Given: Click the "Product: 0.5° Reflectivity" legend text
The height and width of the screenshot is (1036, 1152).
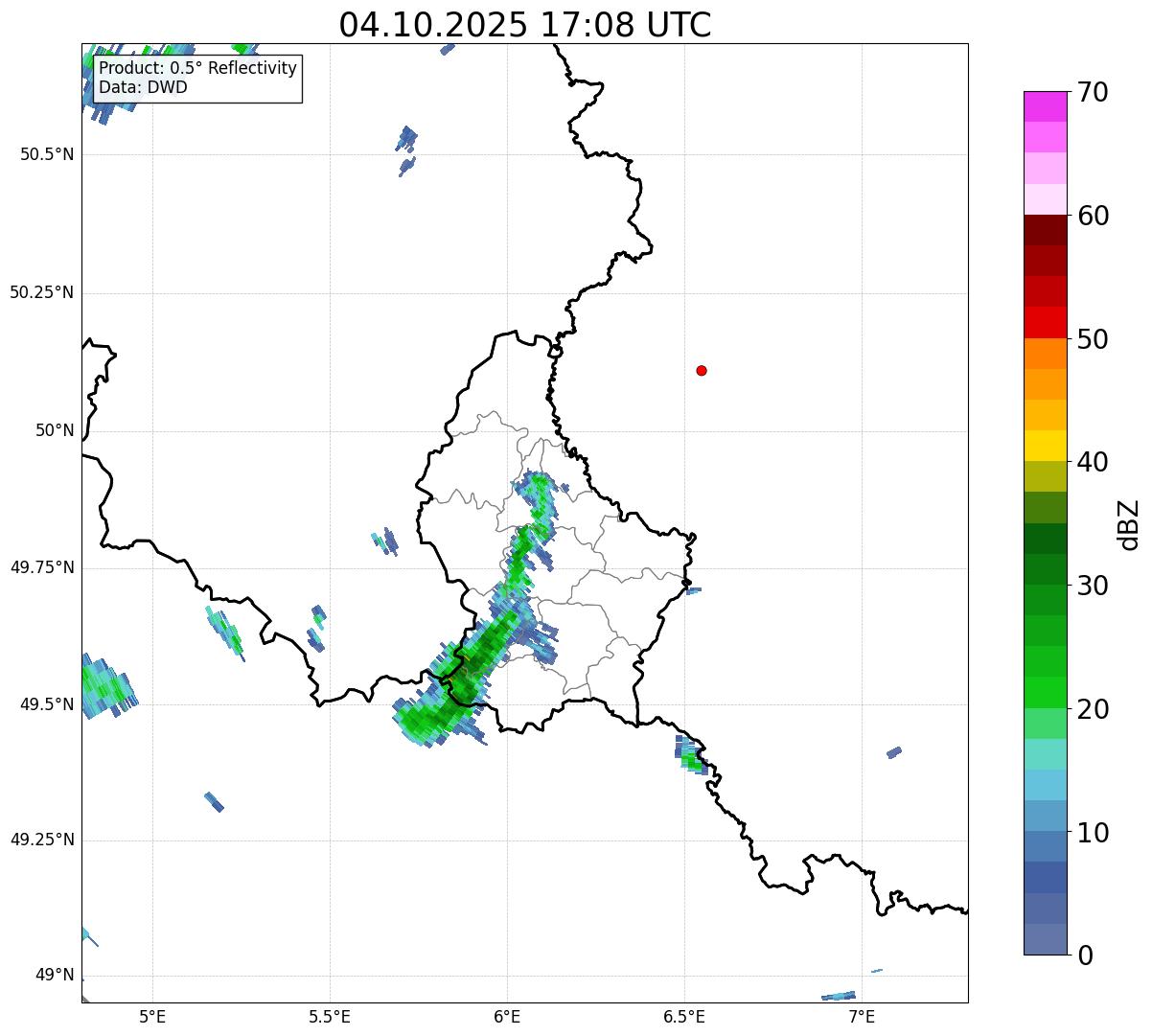Looking at the screenshot, I should (197, 69).
